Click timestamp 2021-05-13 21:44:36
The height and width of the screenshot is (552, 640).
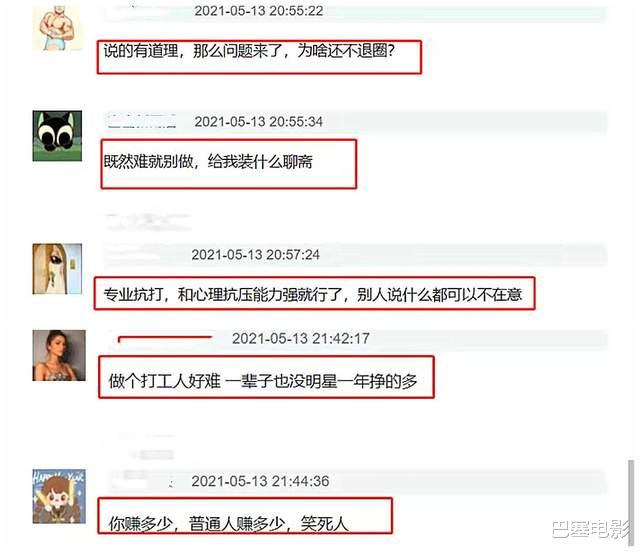point(260,481)
